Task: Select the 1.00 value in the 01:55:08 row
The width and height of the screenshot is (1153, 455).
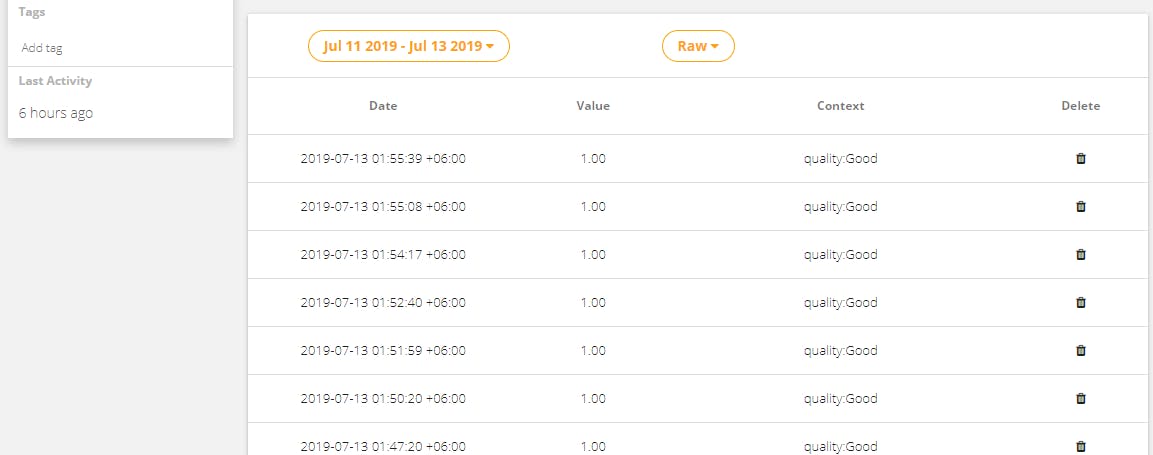Action: 593,207
